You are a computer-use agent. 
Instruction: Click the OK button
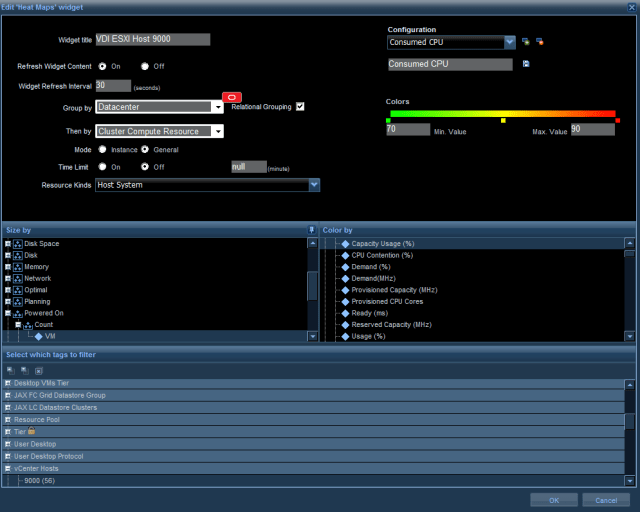tap(554, 499)
